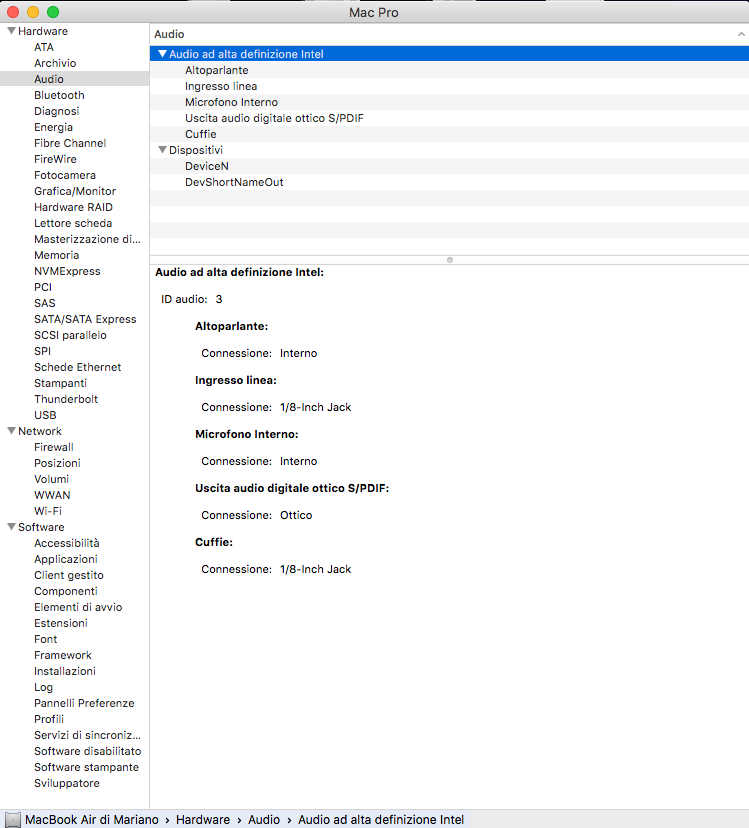The image size is (749, 828).
Task: Select the Microfono Interno row
Action: pos(231,102)
